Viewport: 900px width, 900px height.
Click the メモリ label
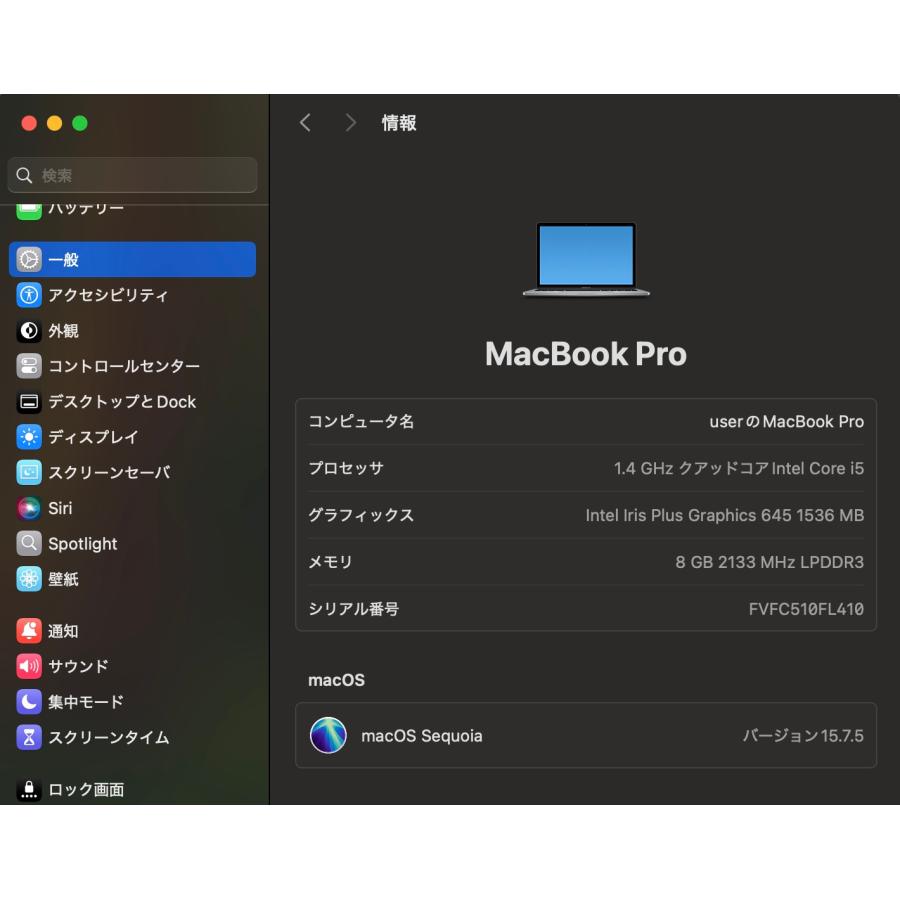331,562
